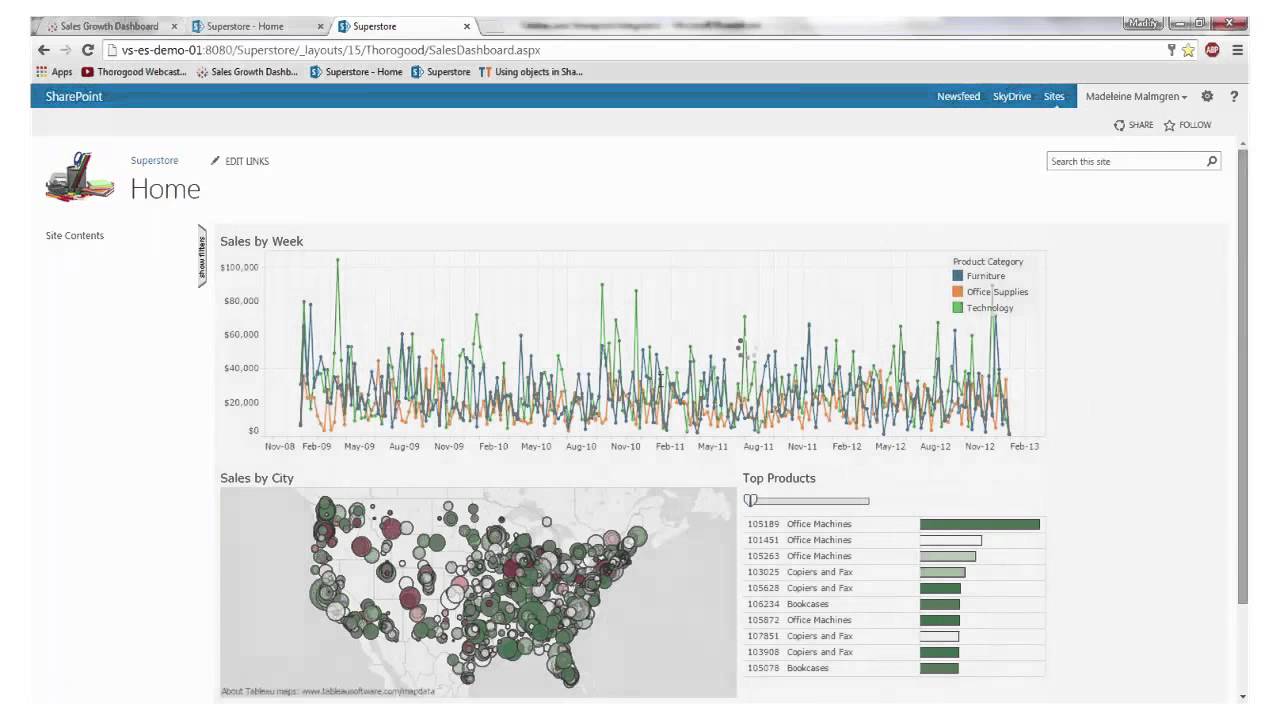The width and height of the screenshot is (1280, 720).
Task: Open SharePoint settings gear icon
Action: (1207, 97)
